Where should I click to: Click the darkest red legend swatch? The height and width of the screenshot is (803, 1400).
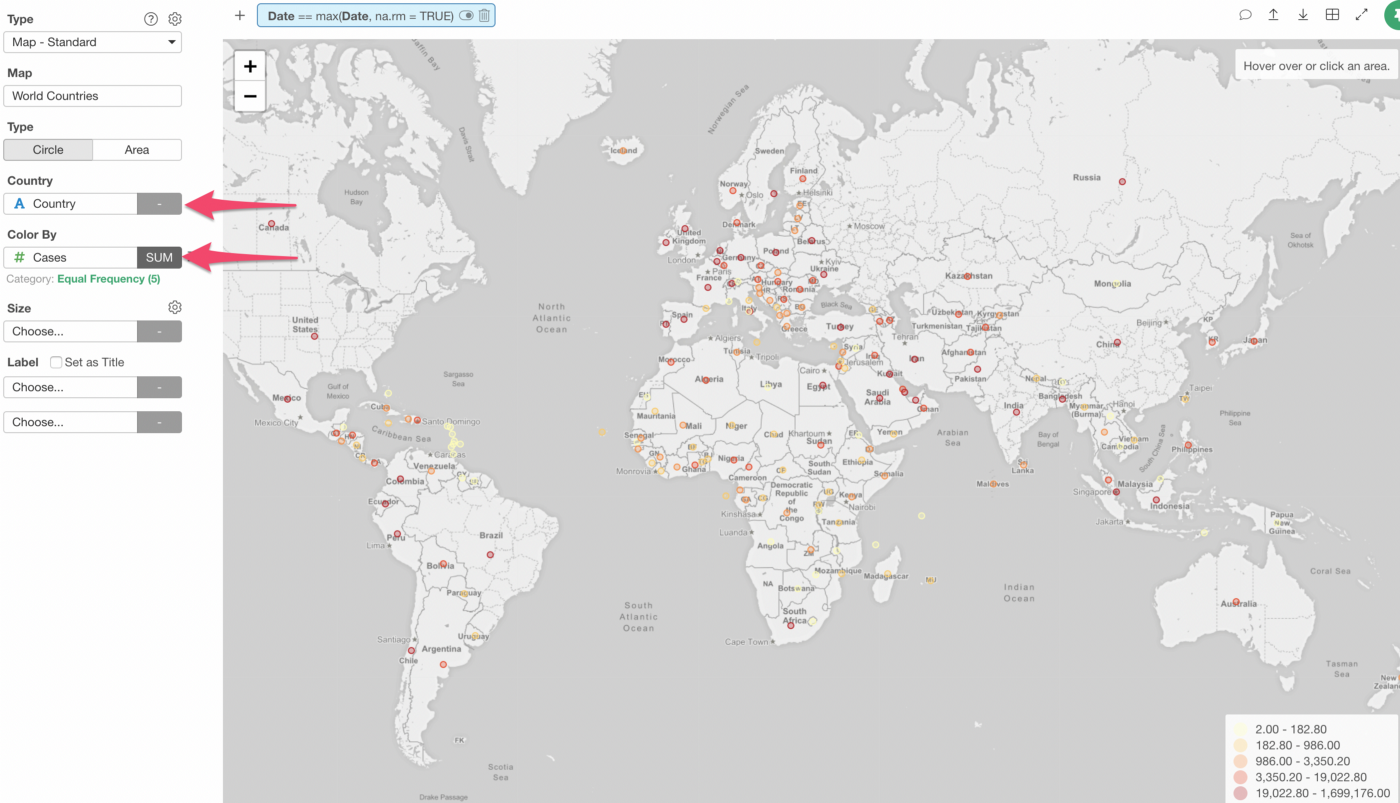pyautogui.click(x=1240, y=793)
